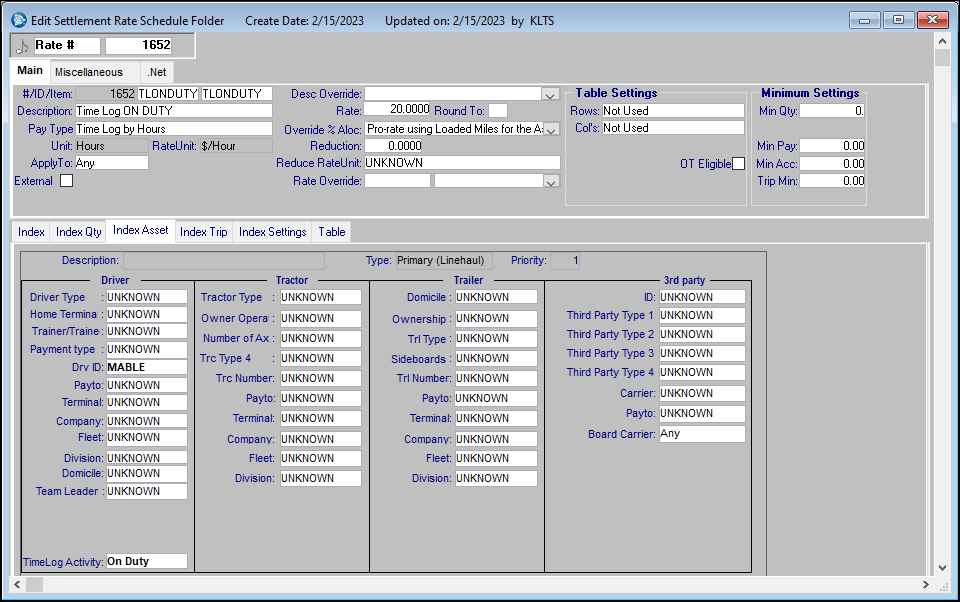Click the Trl Type field

pos(496,338)
